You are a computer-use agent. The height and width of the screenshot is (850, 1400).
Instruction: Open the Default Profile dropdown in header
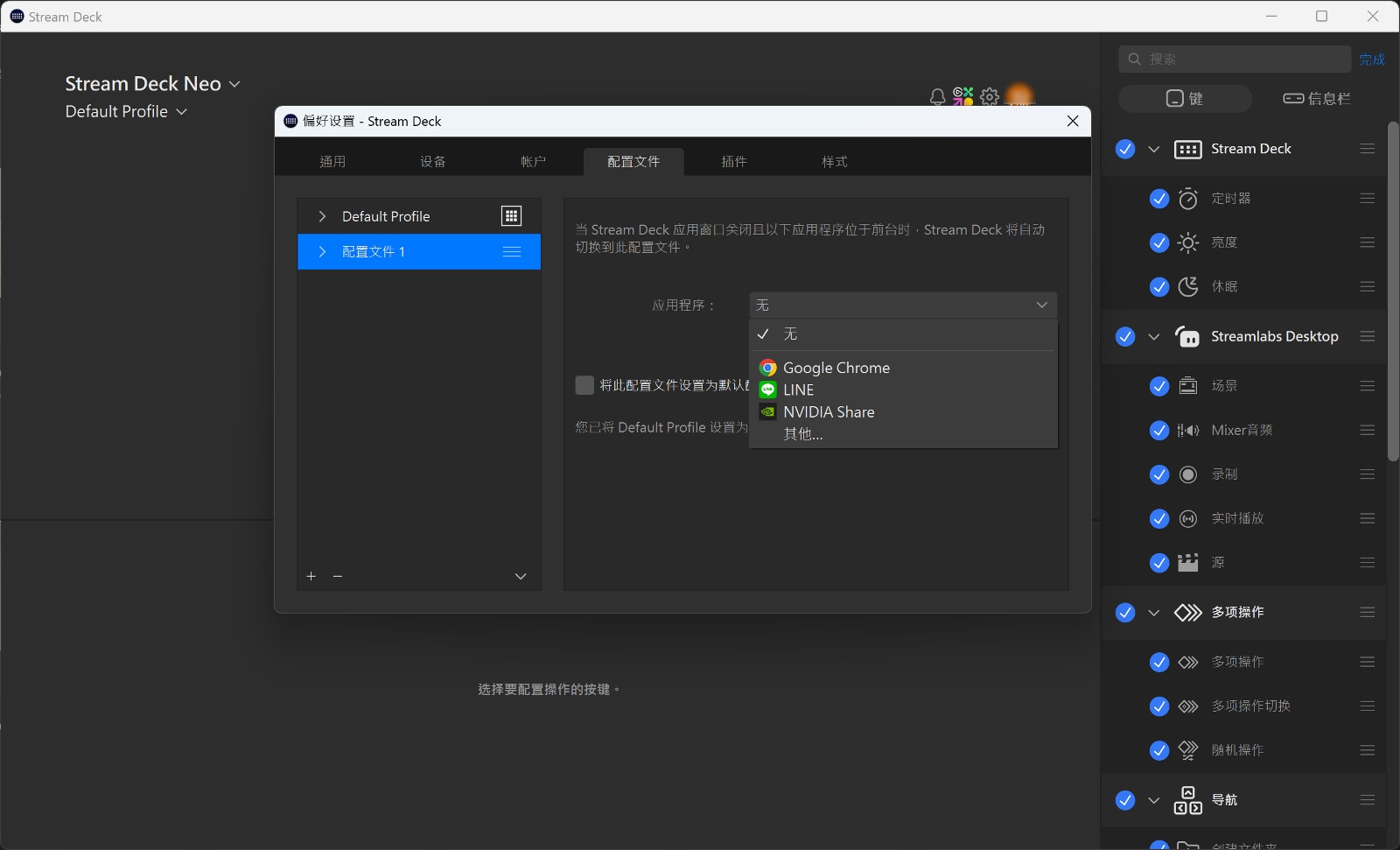point(126,112)
